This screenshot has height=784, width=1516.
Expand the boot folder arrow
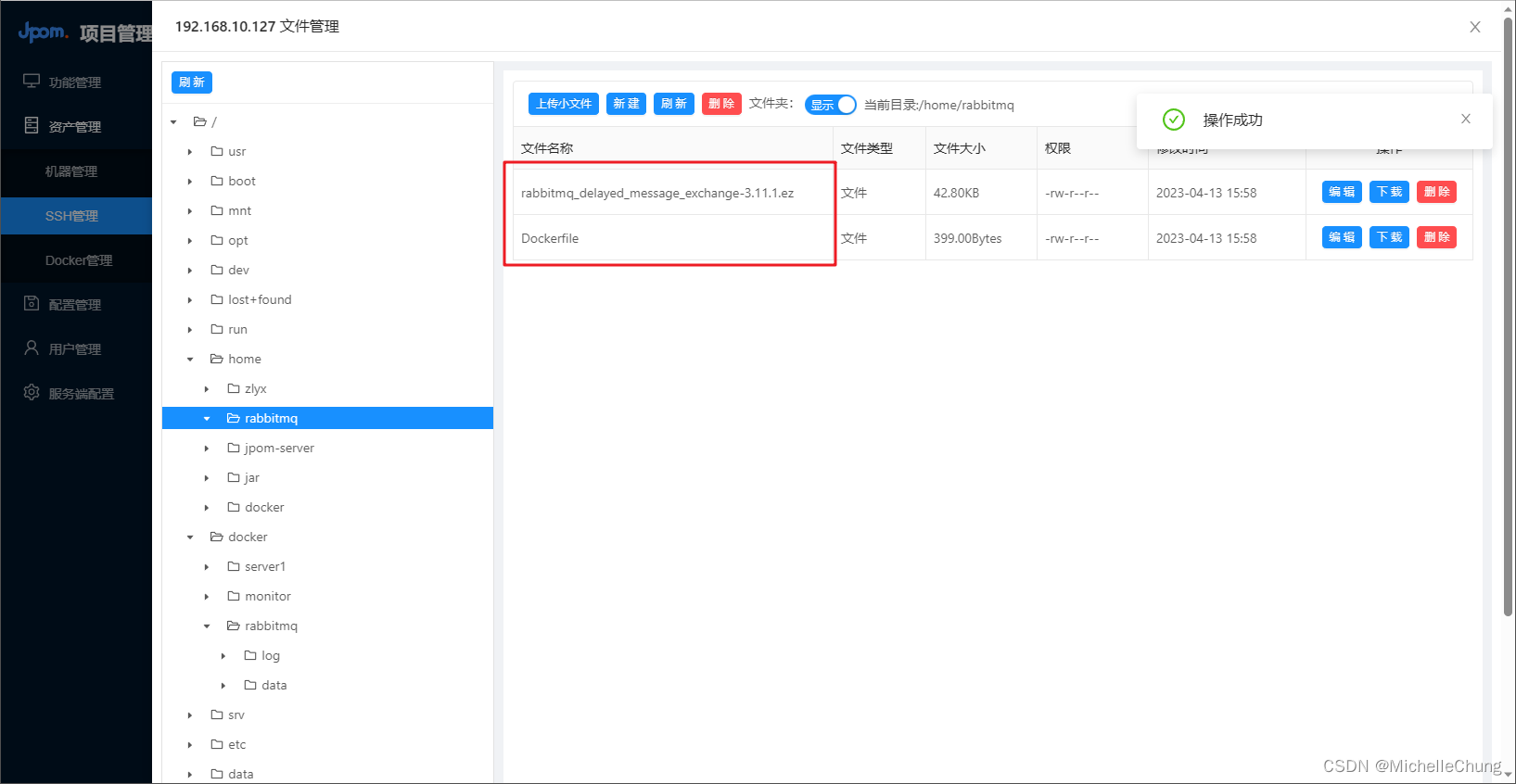coord(190,181)
